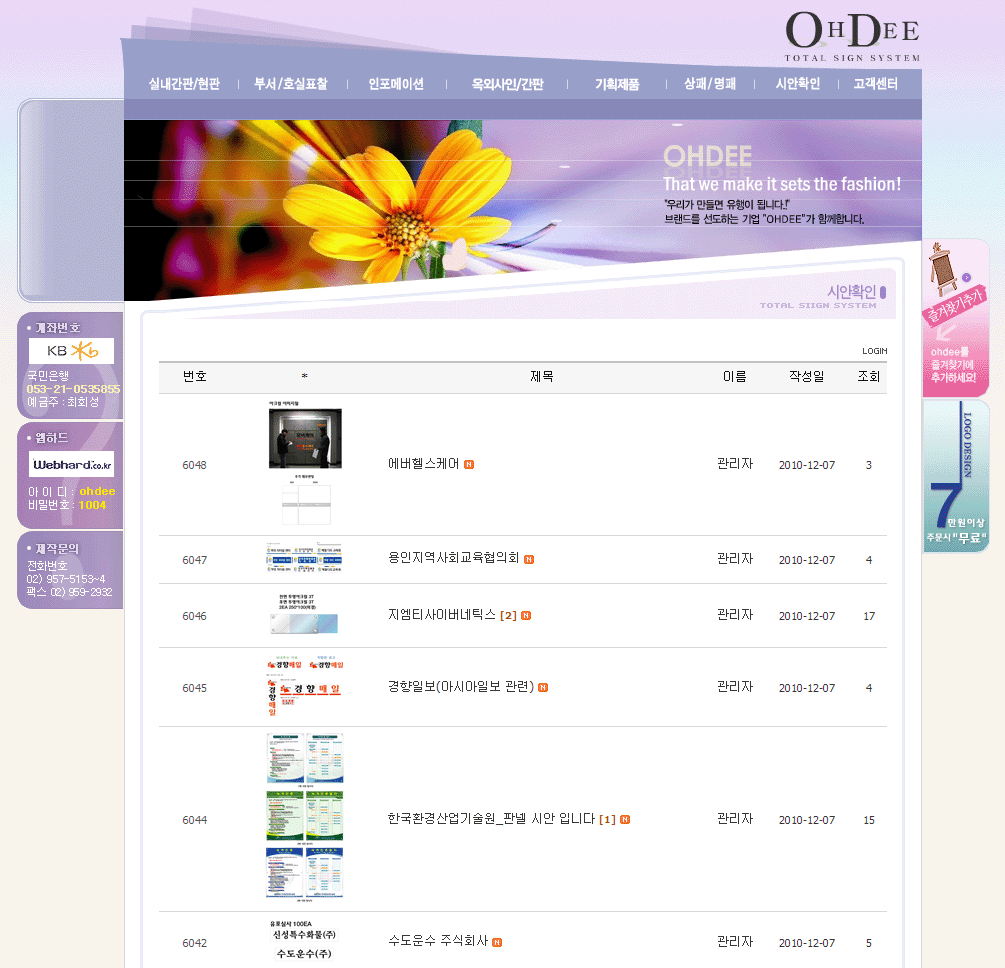Click the N icon beside 경향일보 post

(543, 687)
